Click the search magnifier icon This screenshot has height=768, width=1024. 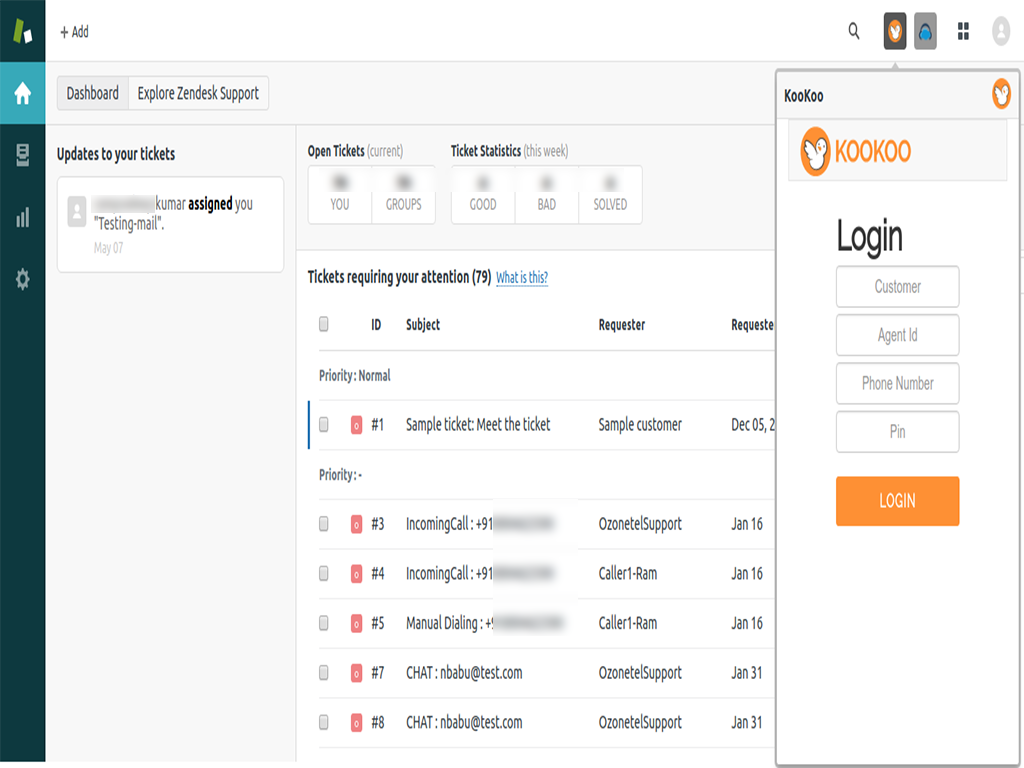coord(854,31)
